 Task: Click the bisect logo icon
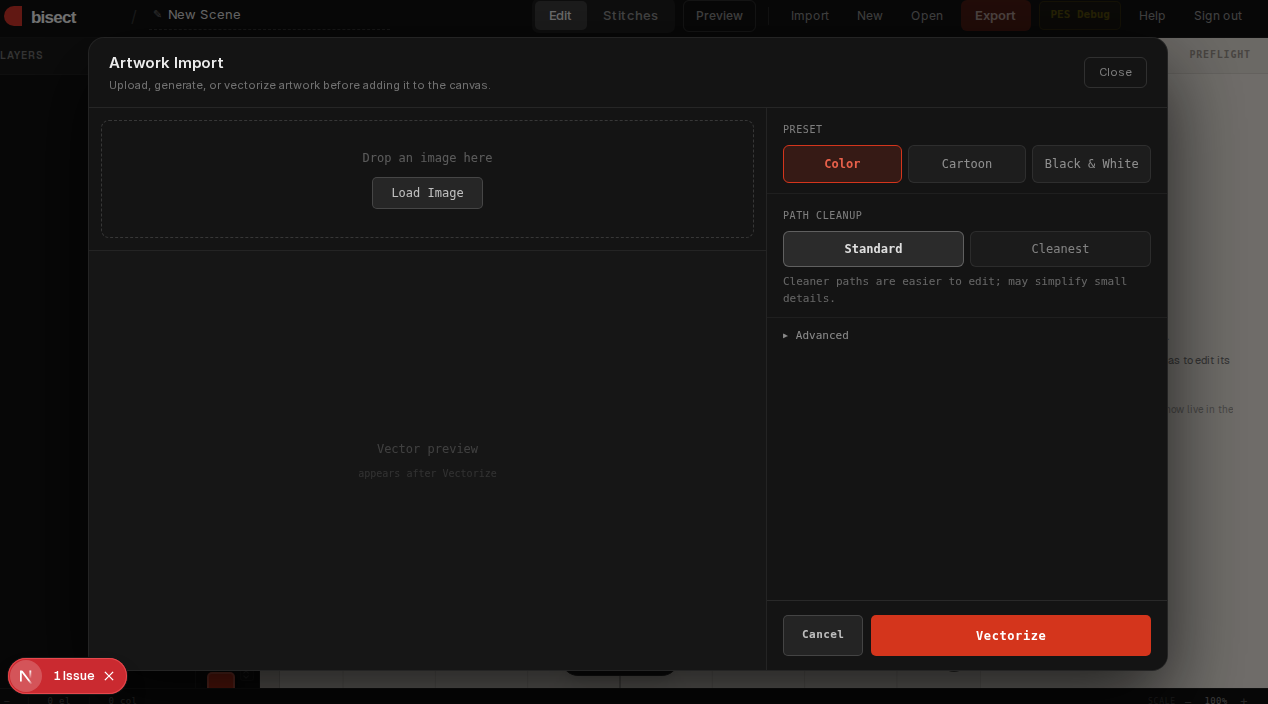coord(13,16)
